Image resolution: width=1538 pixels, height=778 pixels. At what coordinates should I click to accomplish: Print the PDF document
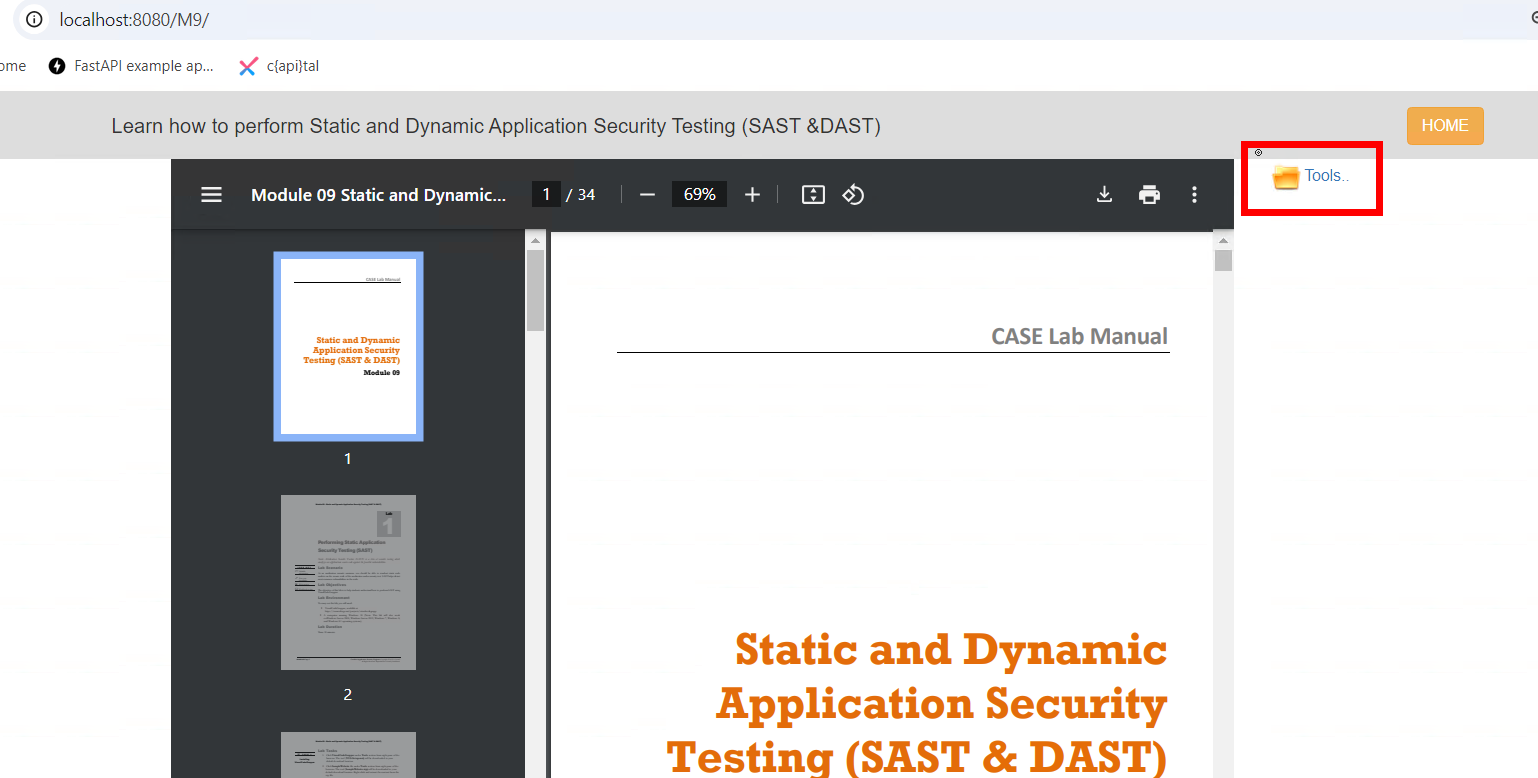point(1150,195)
